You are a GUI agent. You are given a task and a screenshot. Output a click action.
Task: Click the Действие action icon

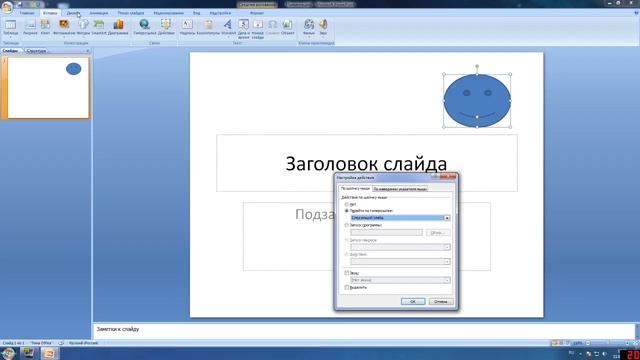[x=166, y=27]
